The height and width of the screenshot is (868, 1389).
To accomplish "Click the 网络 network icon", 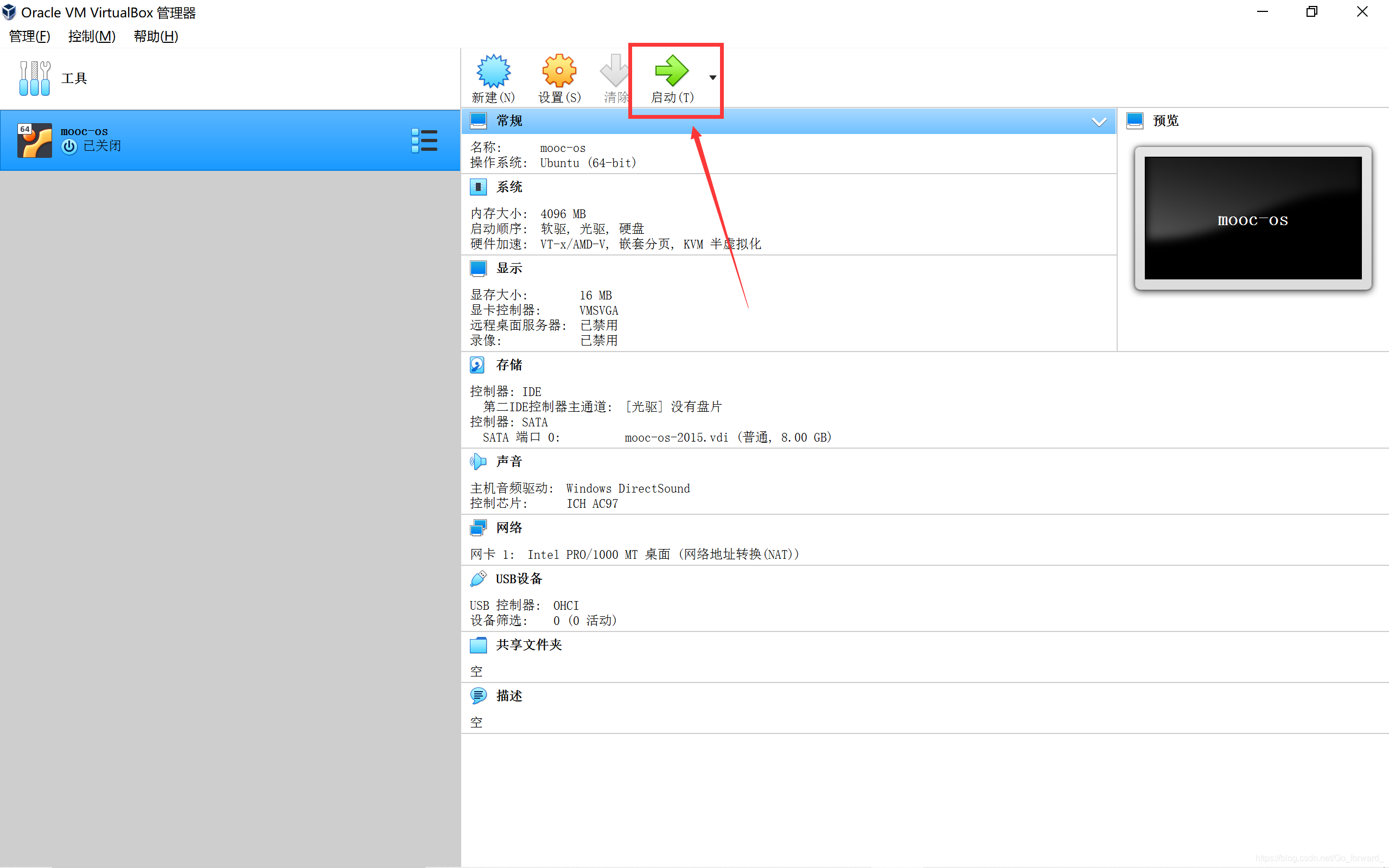I will click(478, 527).
